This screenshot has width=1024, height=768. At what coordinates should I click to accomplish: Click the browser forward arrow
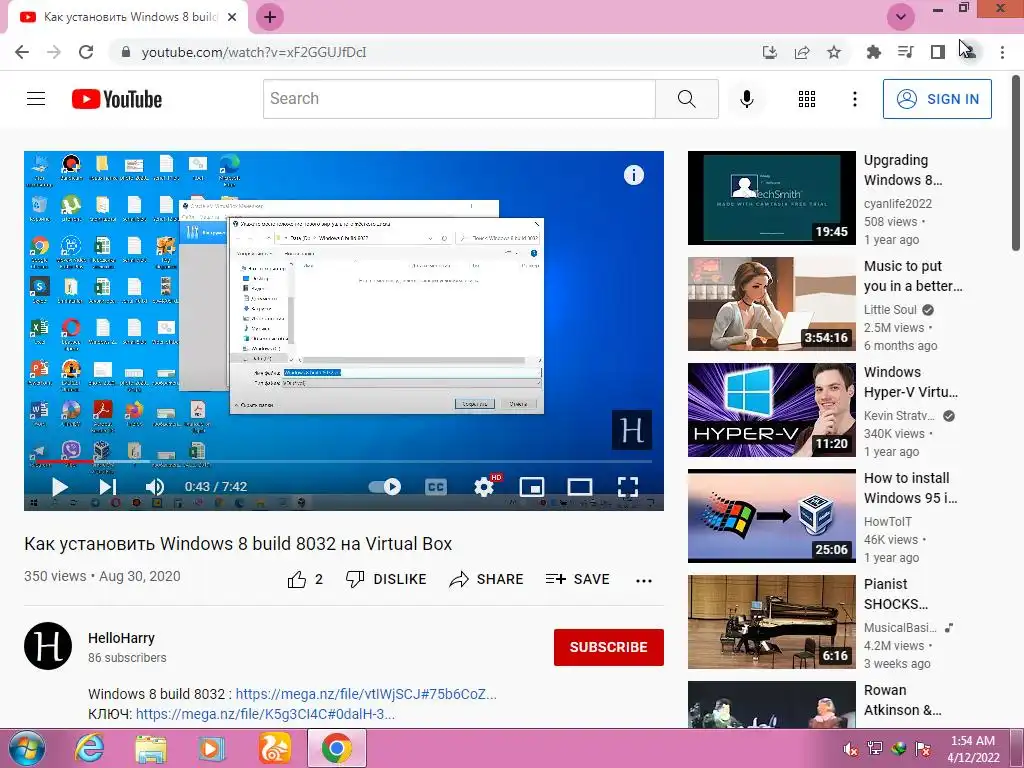point(54,52)
